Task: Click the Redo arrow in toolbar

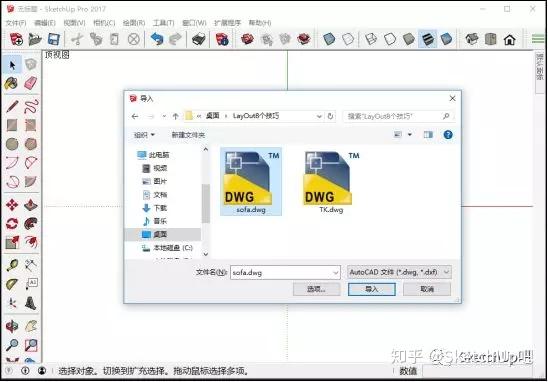Action: tap(175, 39)
